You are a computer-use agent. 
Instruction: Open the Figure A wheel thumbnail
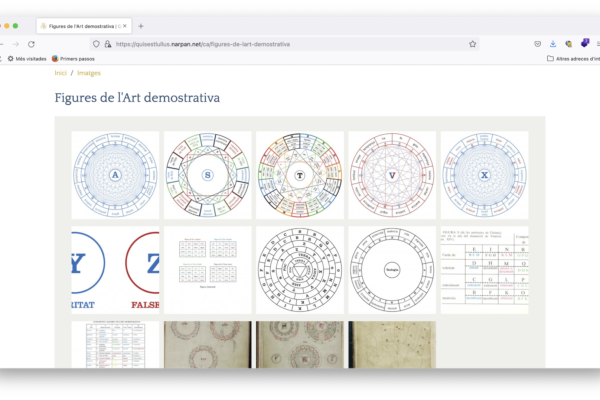pos(115,175)
